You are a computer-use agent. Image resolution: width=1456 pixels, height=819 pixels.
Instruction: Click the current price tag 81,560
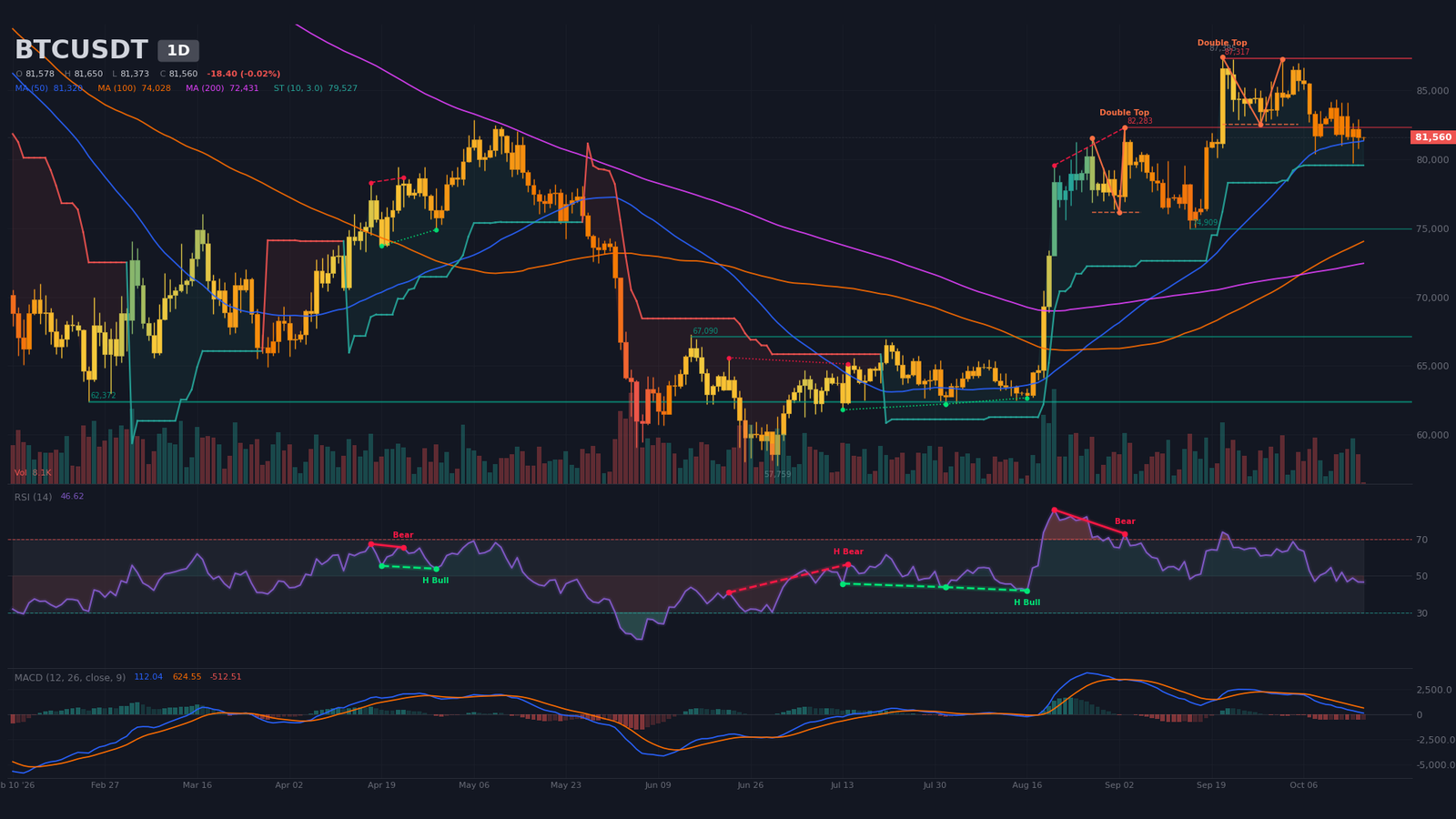[1433, 137]
